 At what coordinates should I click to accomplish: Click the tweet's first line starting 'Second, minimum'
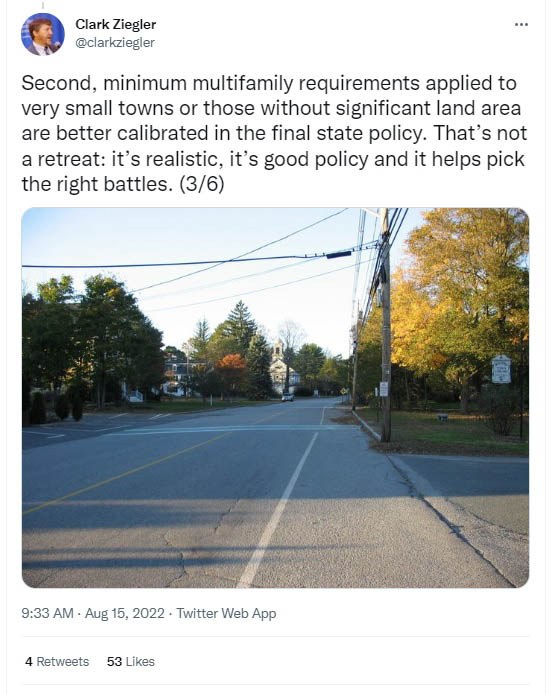point(269,83)
